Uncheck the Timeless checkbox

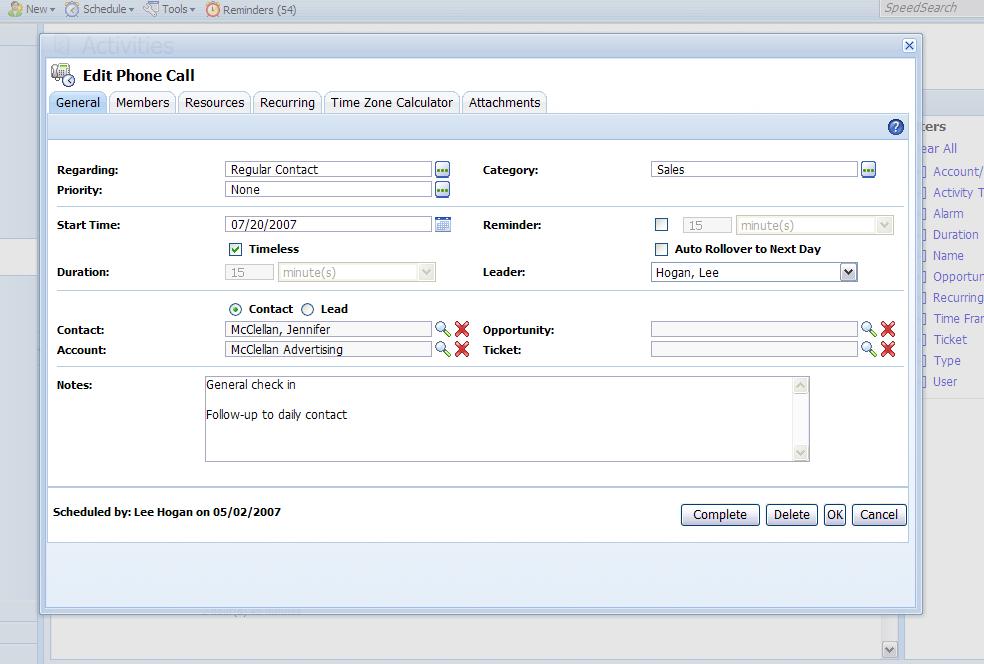click(235, 248)
